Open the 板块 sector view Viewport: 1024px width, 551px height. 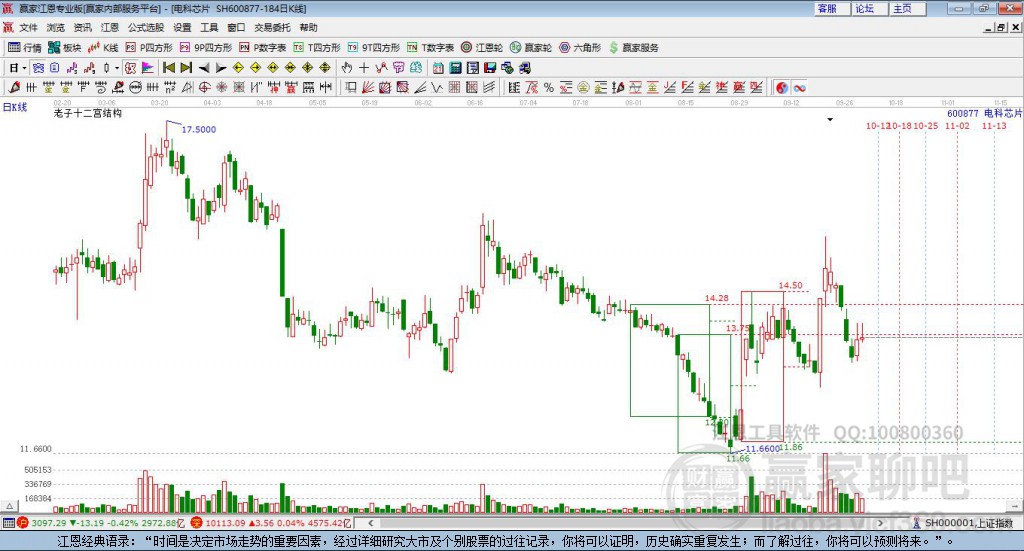64,48
